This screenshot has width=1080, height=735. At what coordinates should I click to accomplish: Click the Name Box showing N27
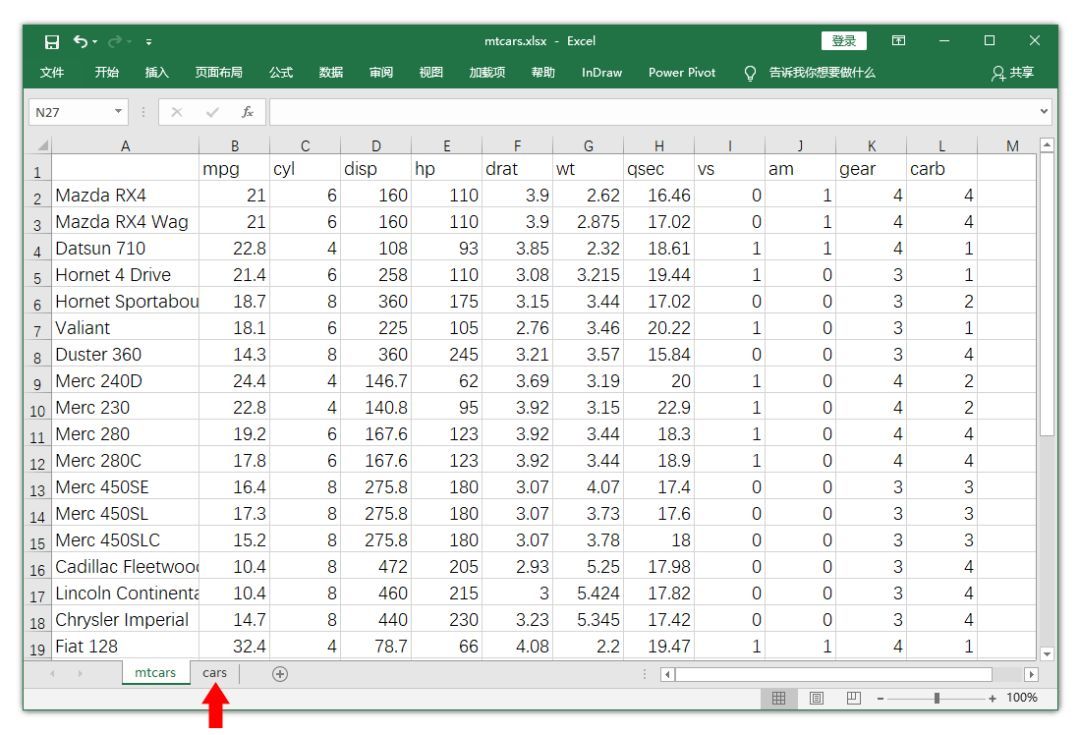70,112
